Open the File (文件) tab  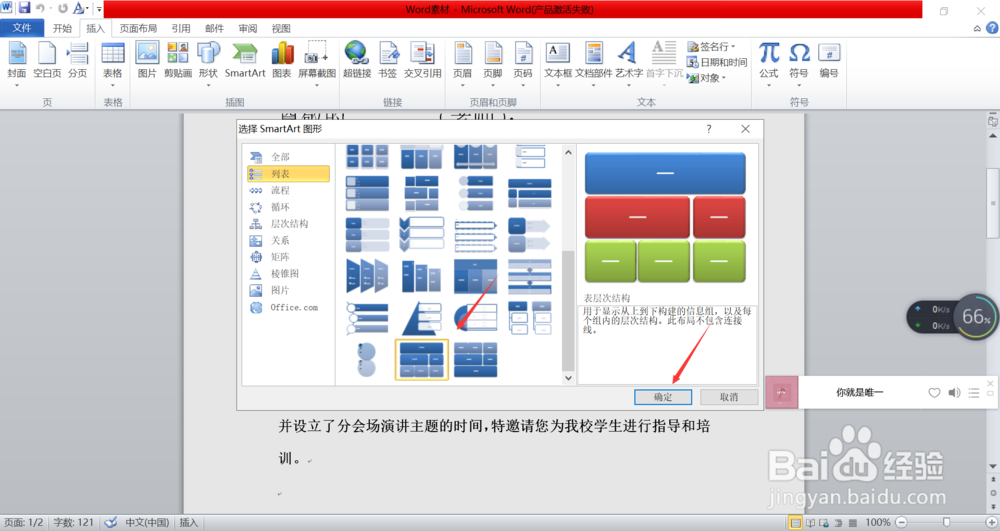[x=22, y=28]
